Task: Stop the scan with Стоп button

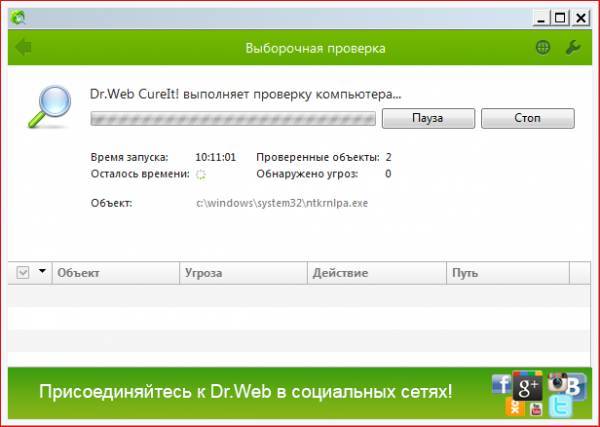Action: 528,118
